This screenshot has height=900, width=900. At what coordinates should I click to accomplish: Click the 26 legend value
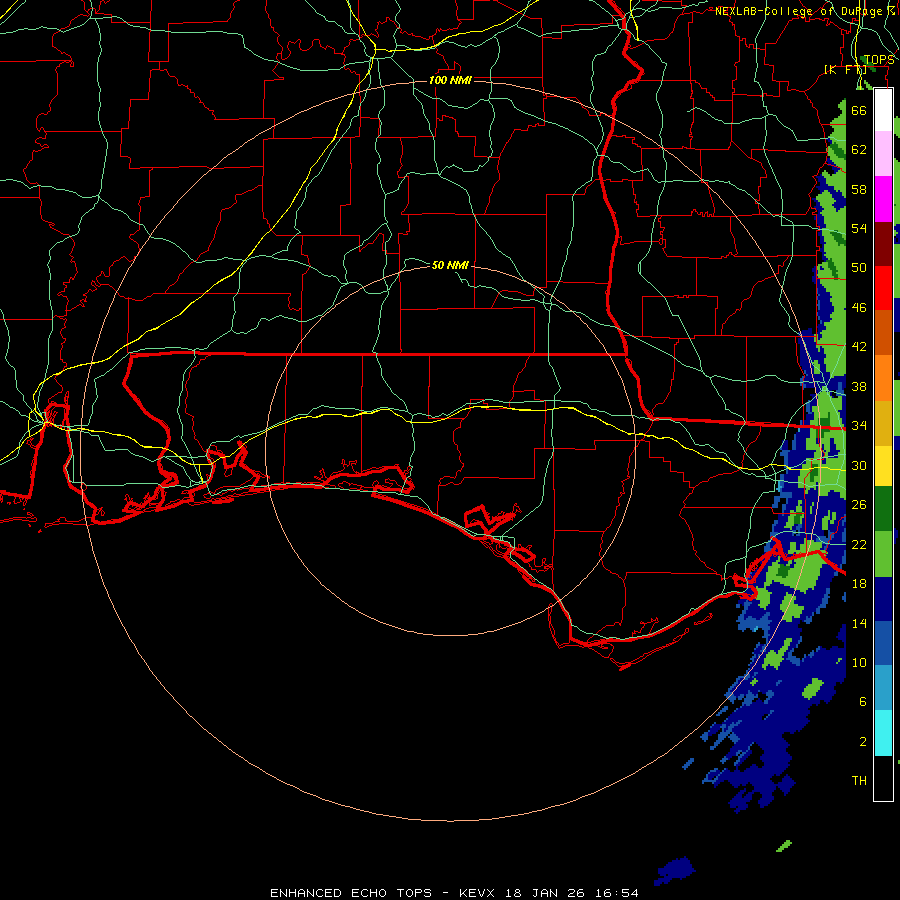(859, 505)
